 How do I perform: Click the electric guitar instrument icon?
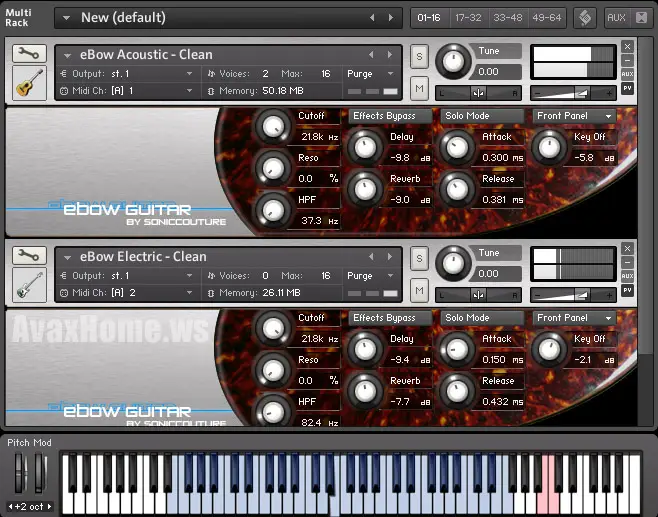pyautogui.click(x=29, y=285)
